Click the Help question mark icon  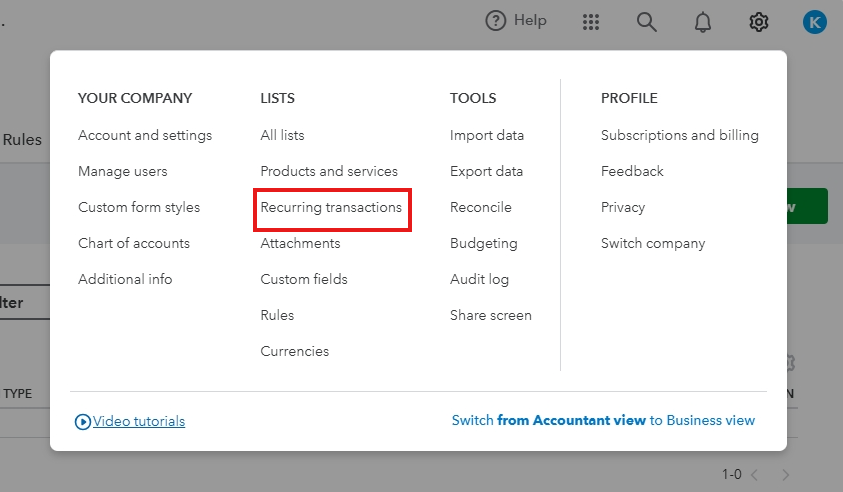(x=496, y=21)
